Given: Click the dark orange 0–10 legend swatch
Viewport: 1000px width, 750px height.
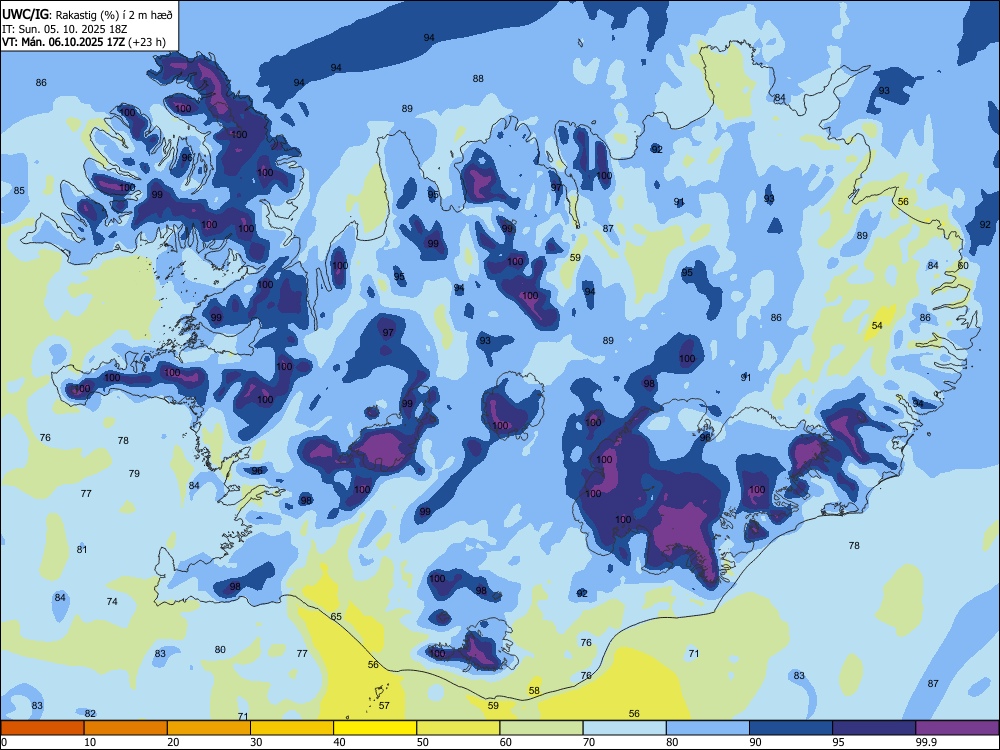Looking at the screenshot, I should pyautogui.click(x=42, y=728).
